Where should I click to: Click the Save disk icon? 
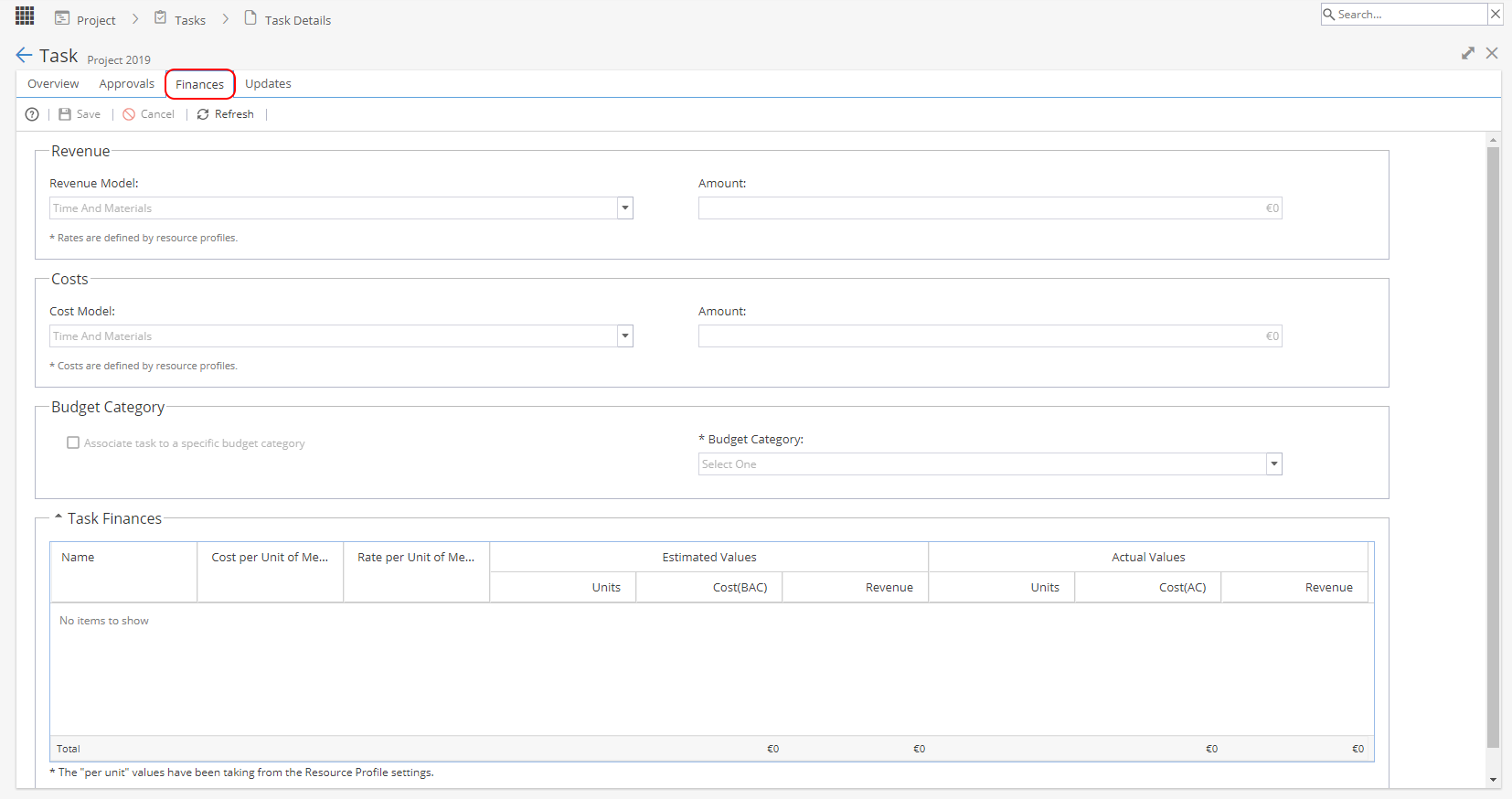65,114
